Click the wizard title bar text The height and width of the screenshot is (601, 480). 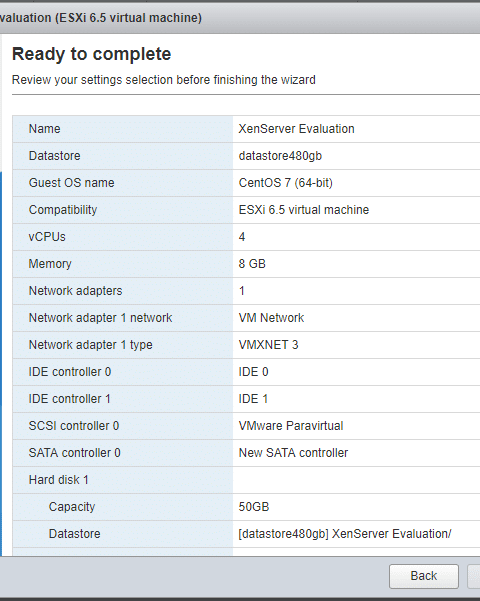[101, 18]
